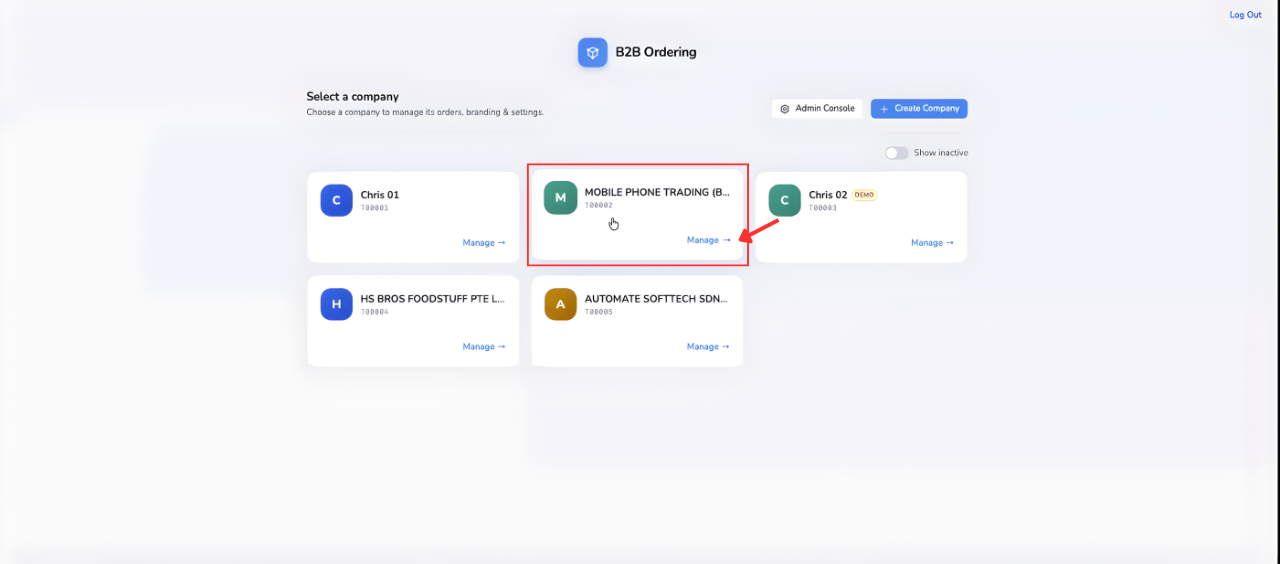Click the blue C avatar of Chris 01
Image resolution: width=1280 pixels, height=564 pixels.
pyautogui.click(x=336, y=200)
